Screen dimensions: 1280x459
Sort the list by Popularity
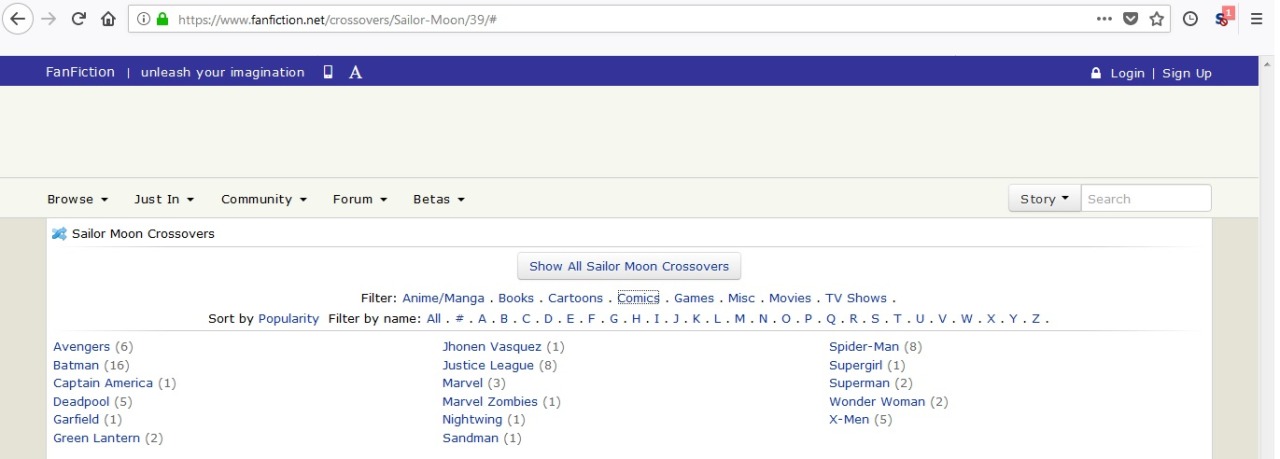point(288,319)
